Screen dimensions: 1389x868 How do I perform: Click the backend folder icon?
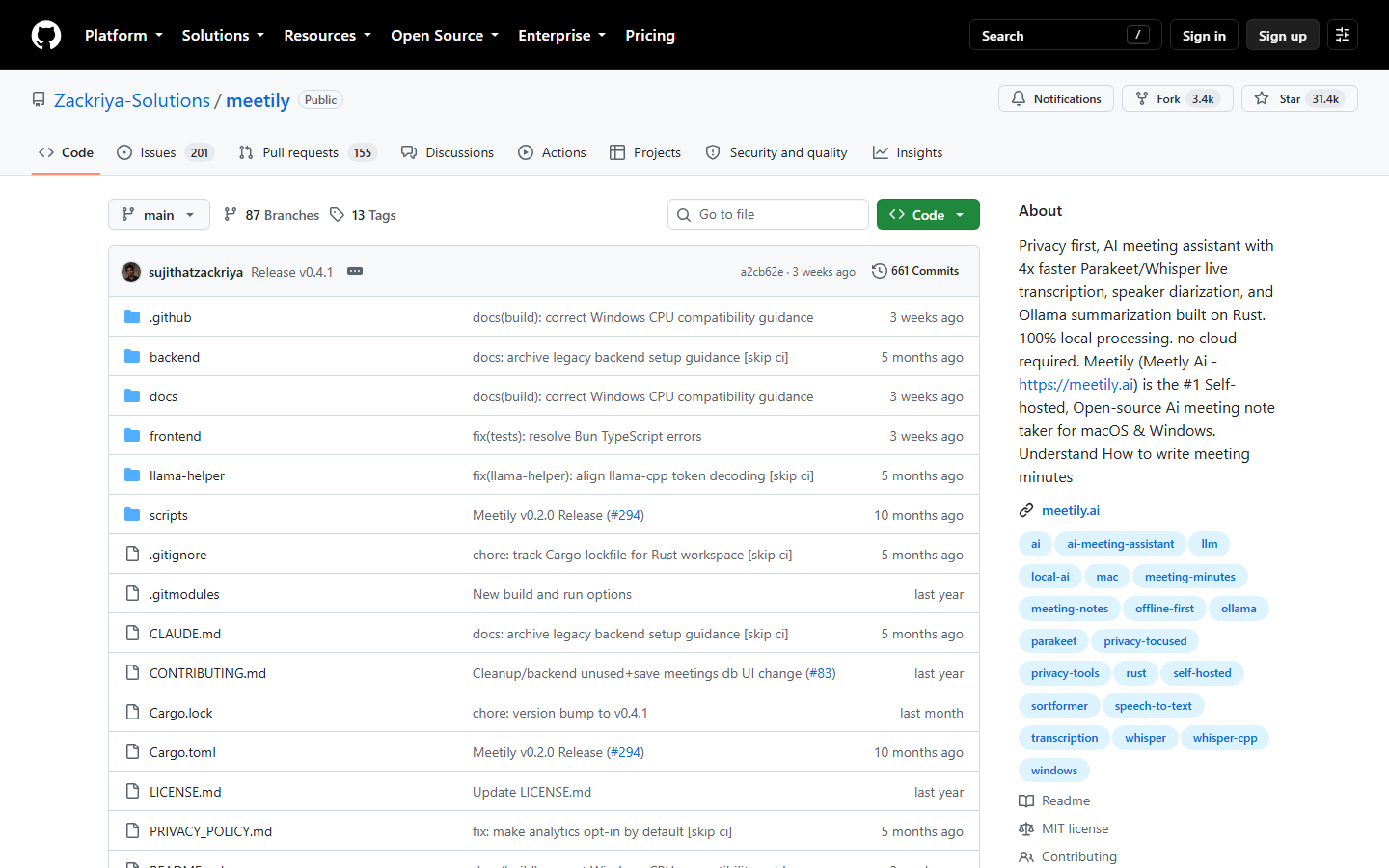tap(132, 357)
